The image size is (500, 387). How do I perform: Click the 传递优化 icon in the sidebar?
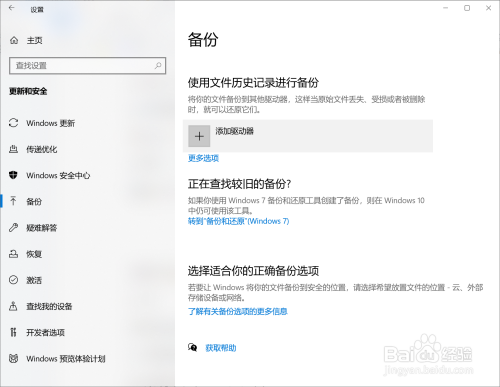pos(13,149)
